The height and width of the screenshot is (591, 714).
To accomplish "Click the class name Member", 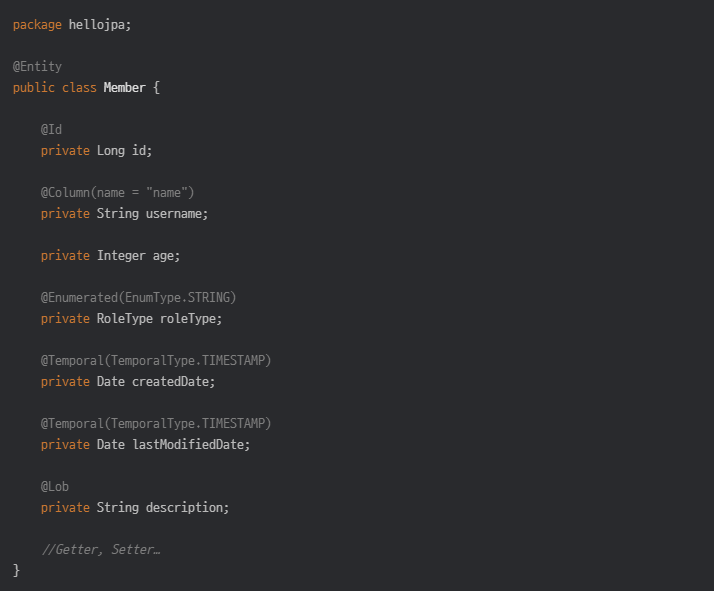I will click(x=124, y=87).
